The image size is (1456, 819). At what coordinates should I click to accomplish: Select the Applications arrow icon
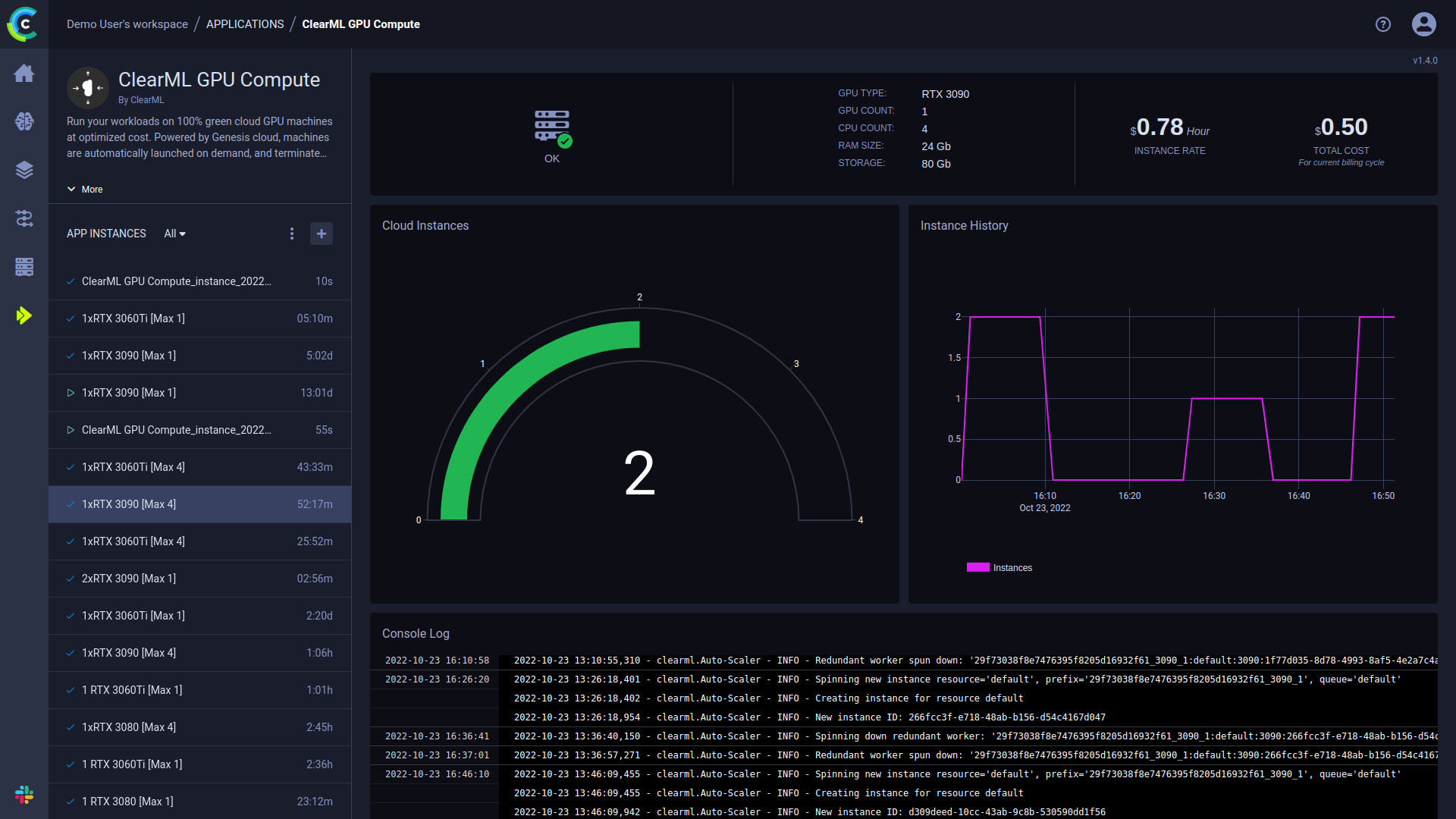(x=24, y=315)
